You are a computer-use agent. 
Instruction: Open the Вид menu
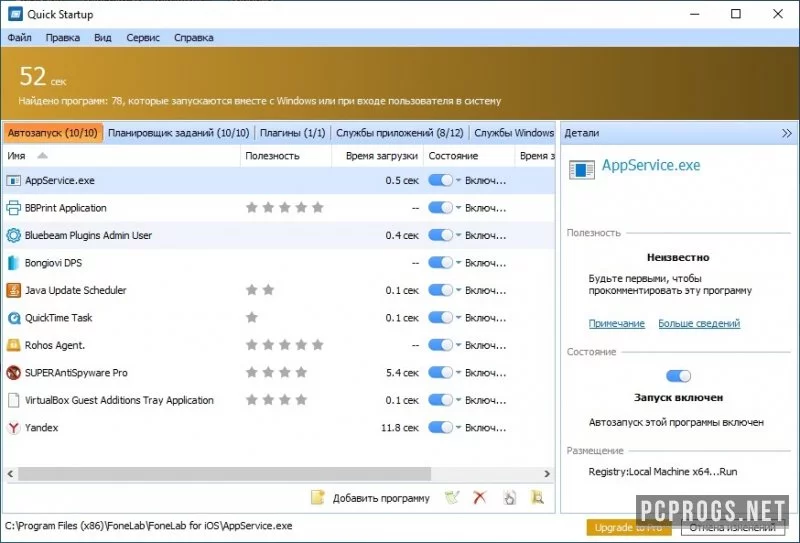(x=103, y=38)
